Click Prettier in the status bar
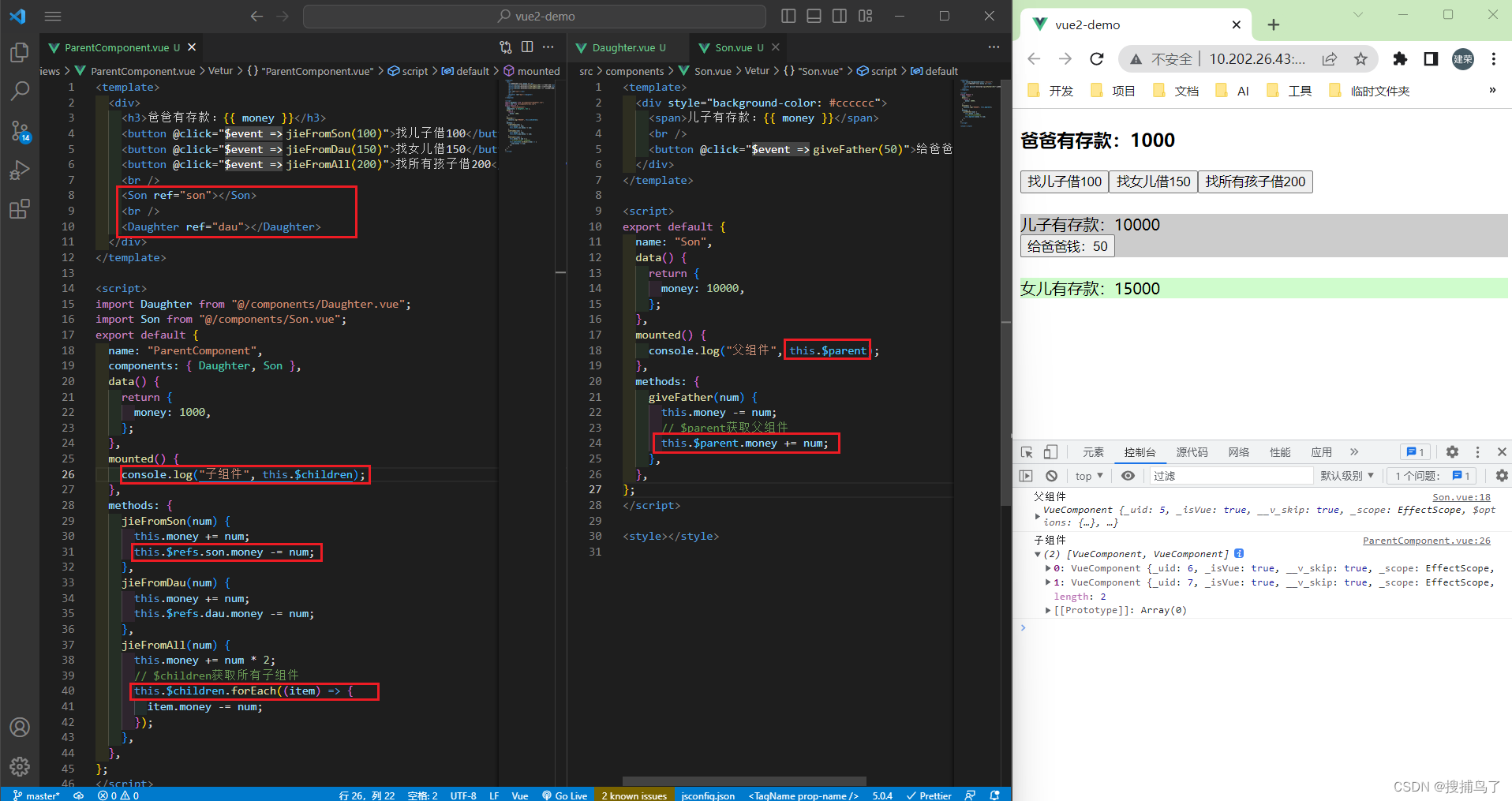The image size is (1512, 801). click(x=929, y=795)
